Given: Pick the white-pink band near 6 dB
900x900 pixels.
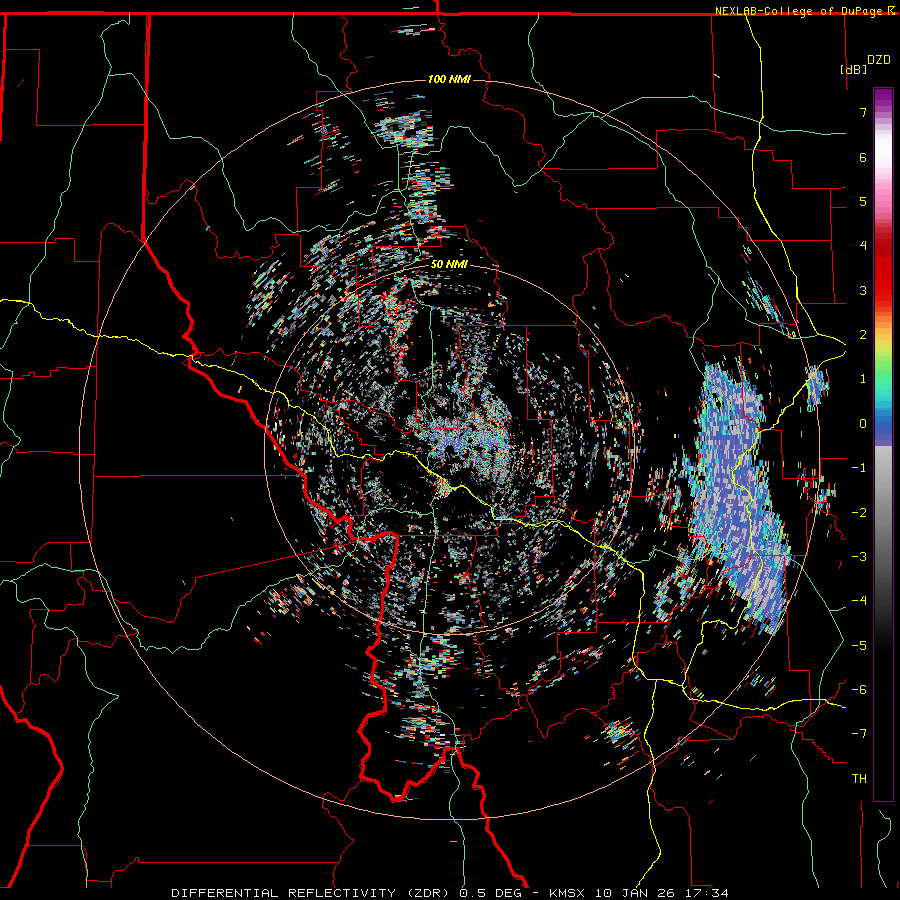Looking at the screenshot, I should coord(883,158).
